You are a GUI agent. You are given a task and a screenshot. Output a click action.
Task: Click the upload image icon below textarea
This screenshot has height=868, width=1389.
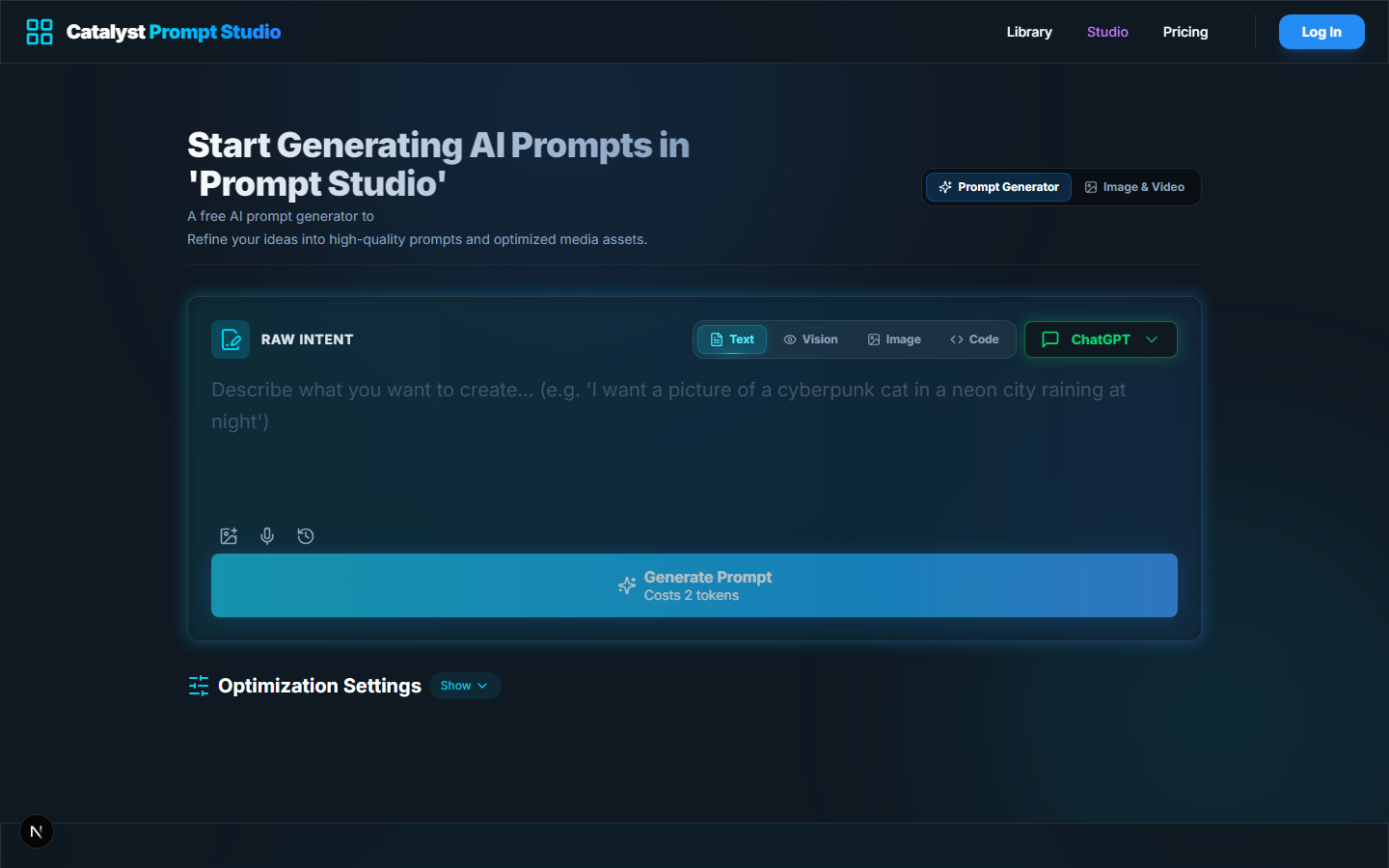229,536
